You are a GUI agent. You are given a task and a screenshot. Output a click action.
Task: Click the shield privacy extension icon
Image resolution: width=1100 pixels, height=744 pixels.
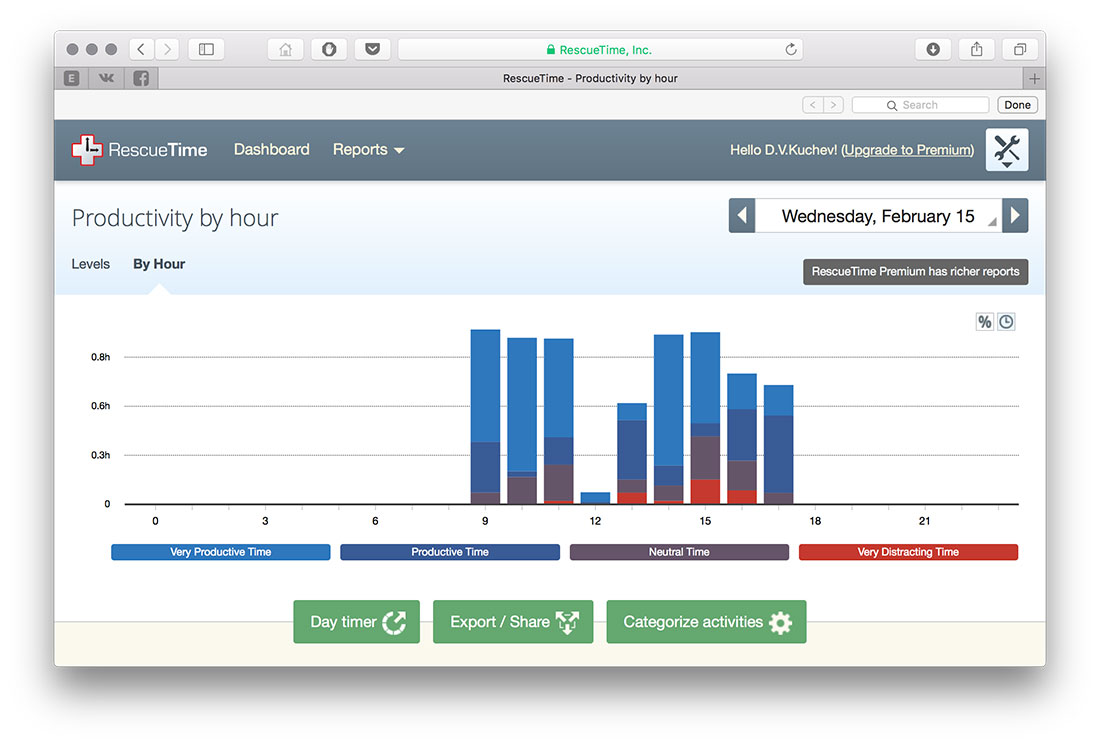point(329,49)
